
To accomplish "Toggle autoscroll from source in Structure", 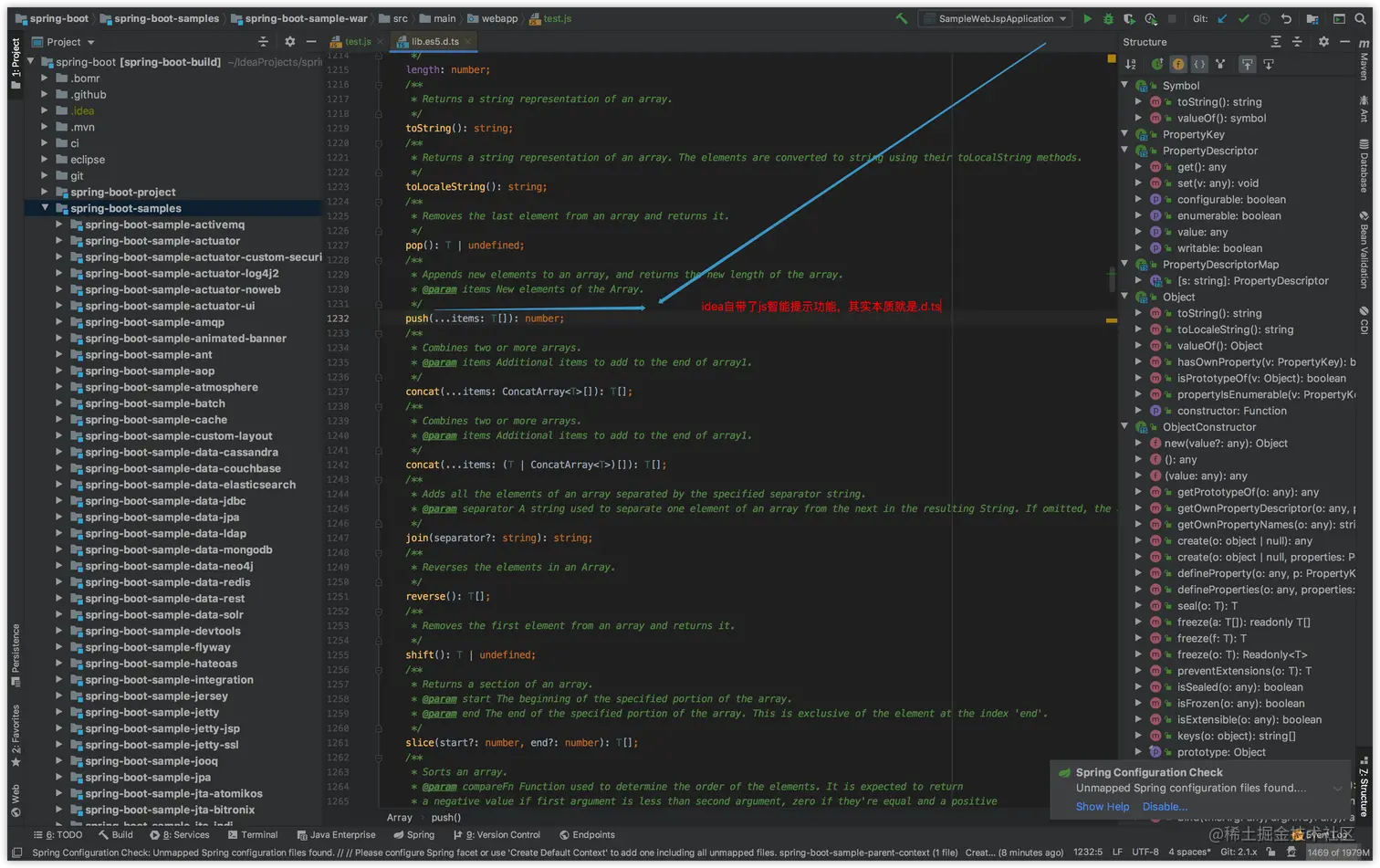I will tap(1268, 64).
